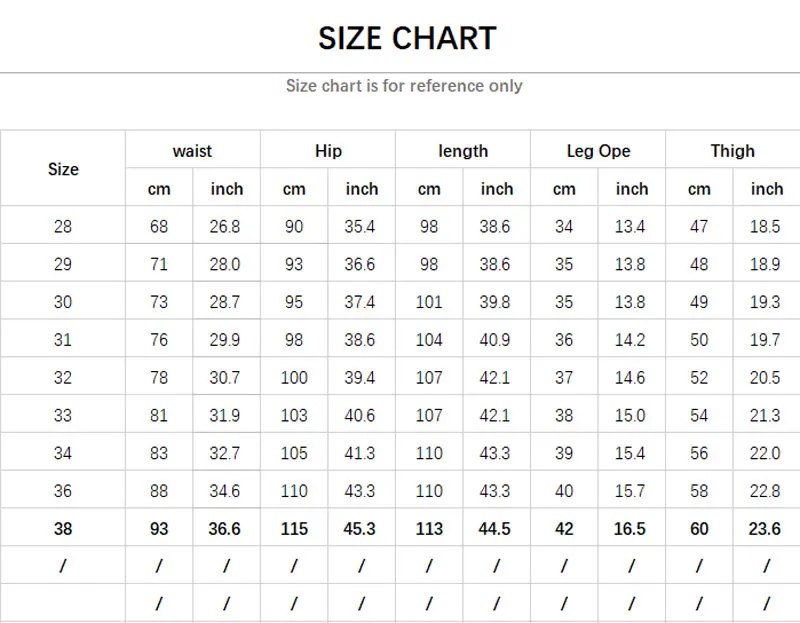Click length inch value 40.9
Screen dimensions: 800x623
(494, 340)
